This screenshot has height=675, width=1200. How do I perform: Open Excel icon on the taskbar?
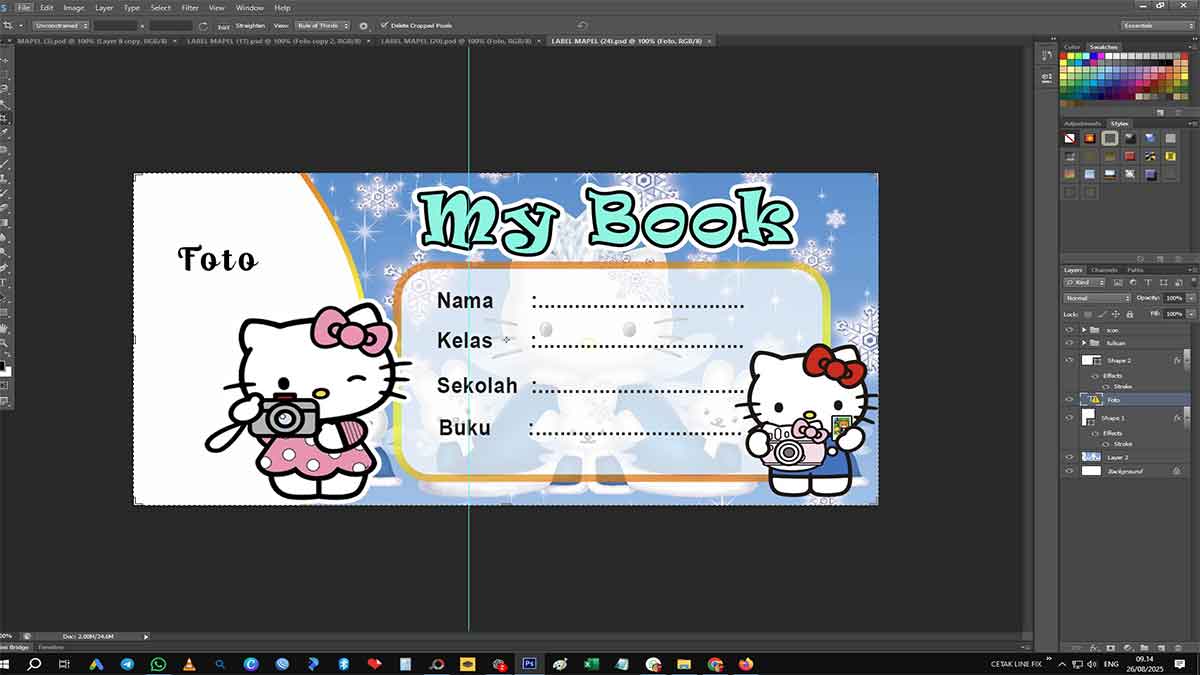591,663
